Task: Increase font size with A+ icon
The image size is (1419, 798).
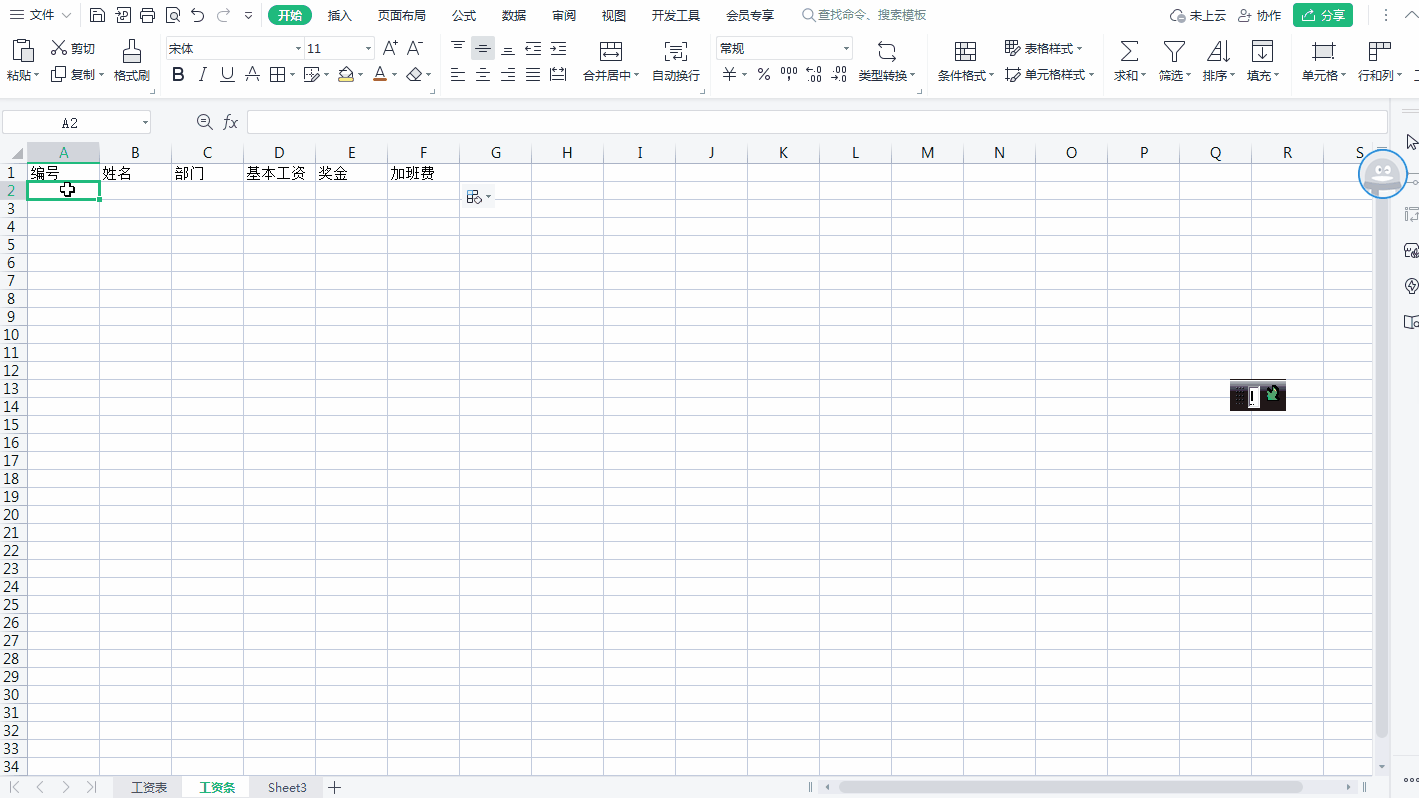Action: point(391,48)
